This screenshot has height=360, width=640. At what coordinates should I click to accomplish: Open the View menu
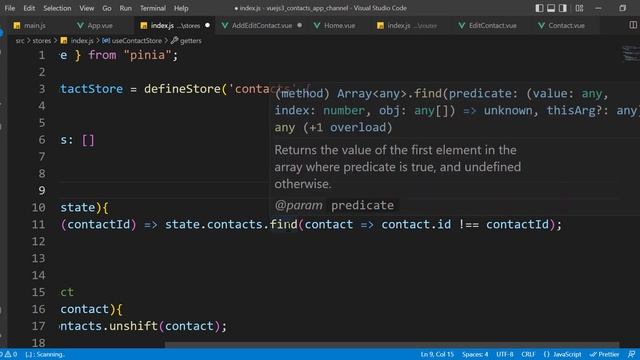pos(87,8)
